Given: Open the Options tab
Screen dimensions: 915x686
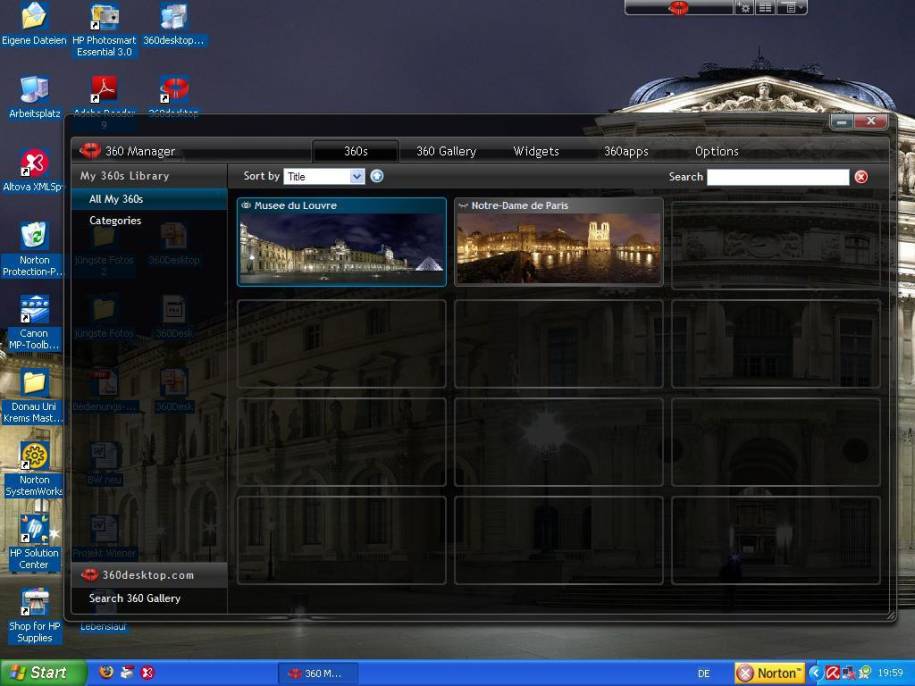Looking at the screenshot, I should point(716,151).
